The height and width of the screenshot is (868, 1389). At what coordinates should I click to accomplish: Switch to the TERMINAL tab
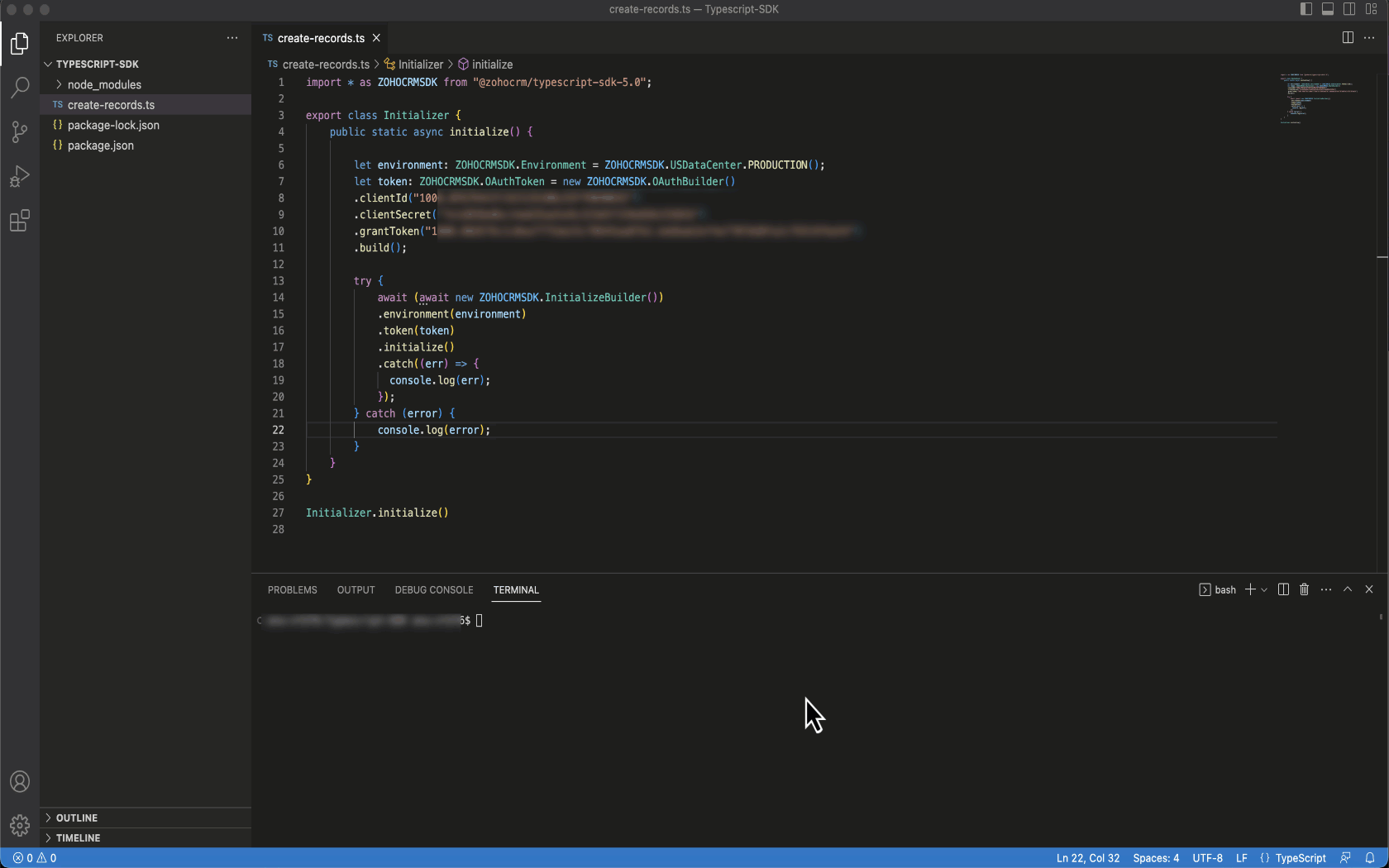516,590
